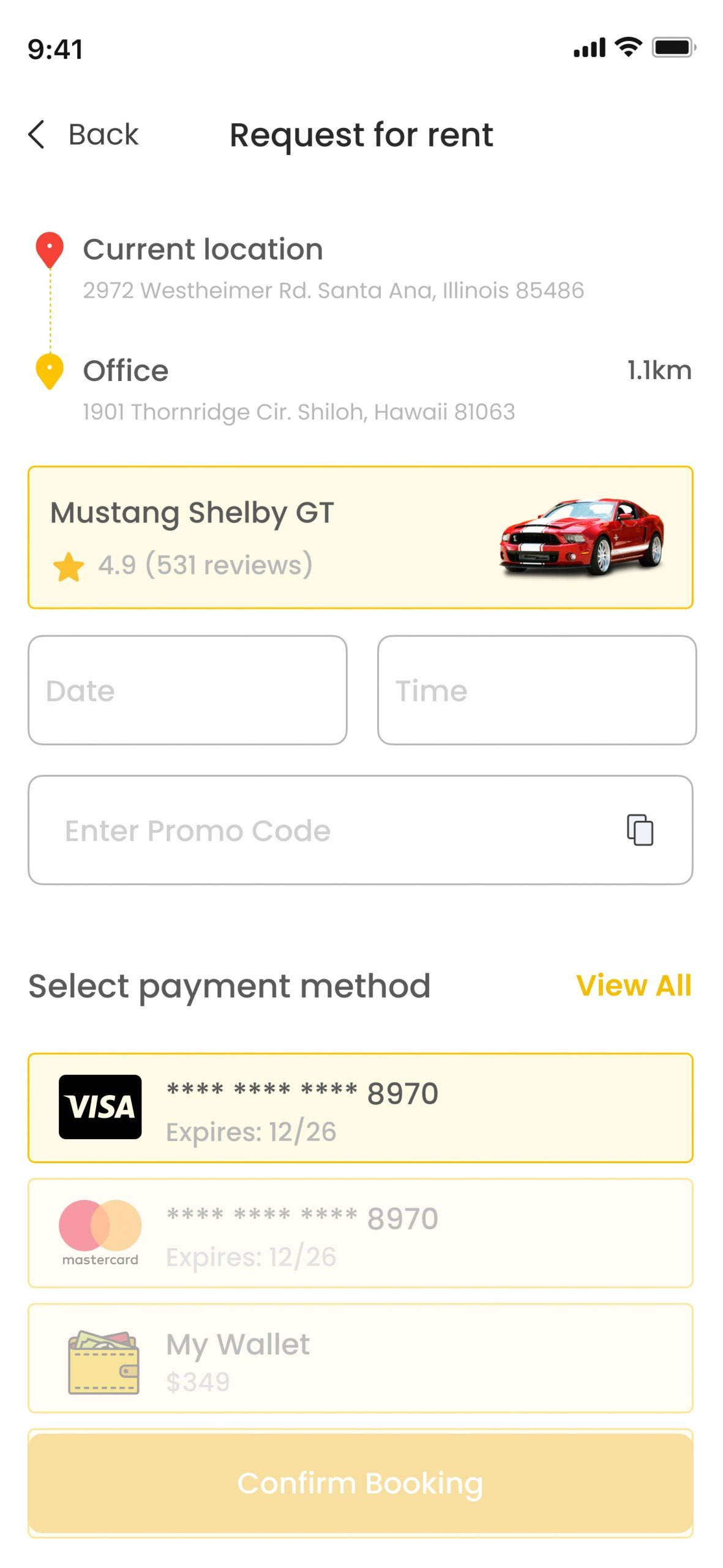Tap the back chevron arrow icon

click(37, 134)
